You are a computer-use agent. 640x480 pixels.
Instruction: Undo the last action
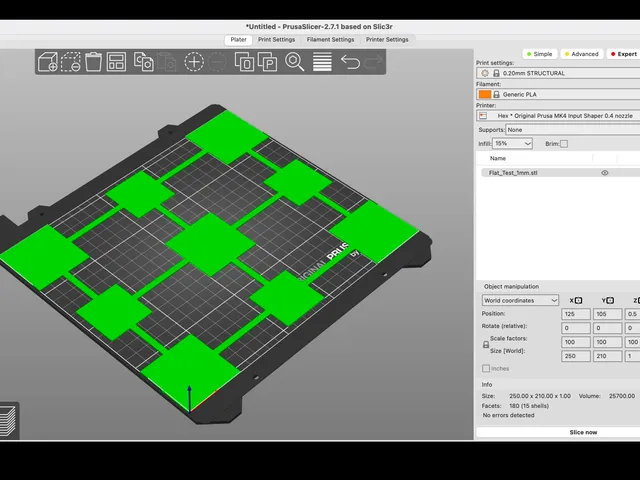pos(350,62)
